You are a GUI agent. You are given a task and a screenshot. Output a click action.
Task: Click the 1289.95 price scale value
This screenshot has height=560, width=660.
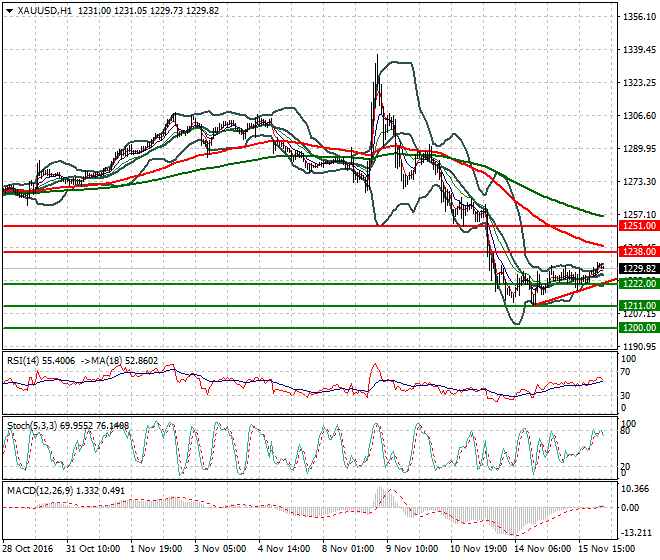(639, 149)
